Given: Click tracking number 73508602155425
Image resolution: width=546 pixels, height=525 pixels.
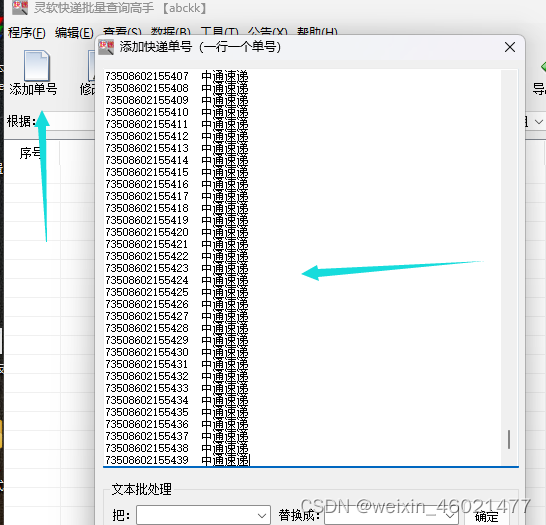Looking at the screenshot, I should click(x=147, y=292).
